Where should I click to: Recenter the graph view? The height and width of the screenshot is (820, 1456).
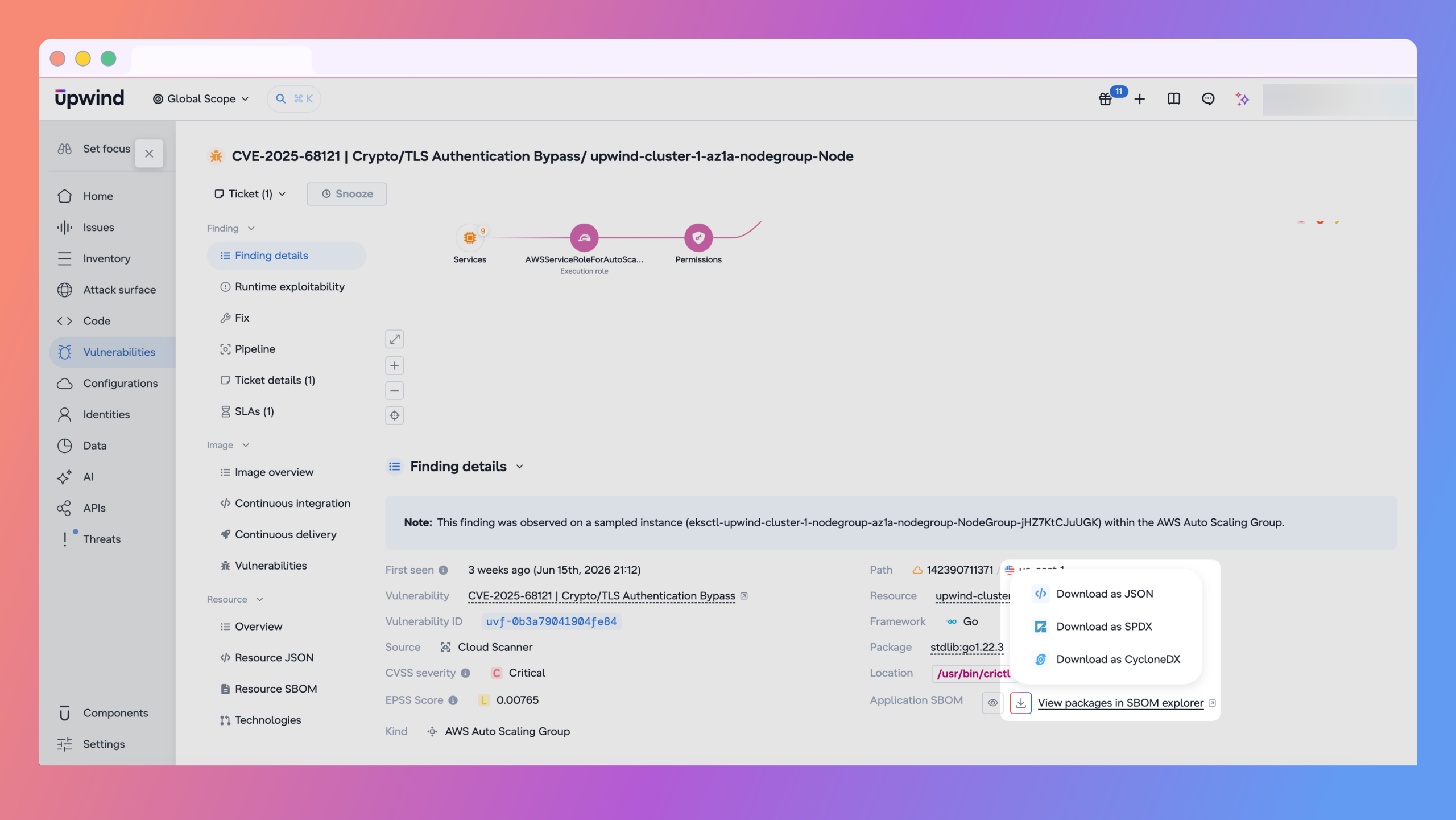pos(395,415)
